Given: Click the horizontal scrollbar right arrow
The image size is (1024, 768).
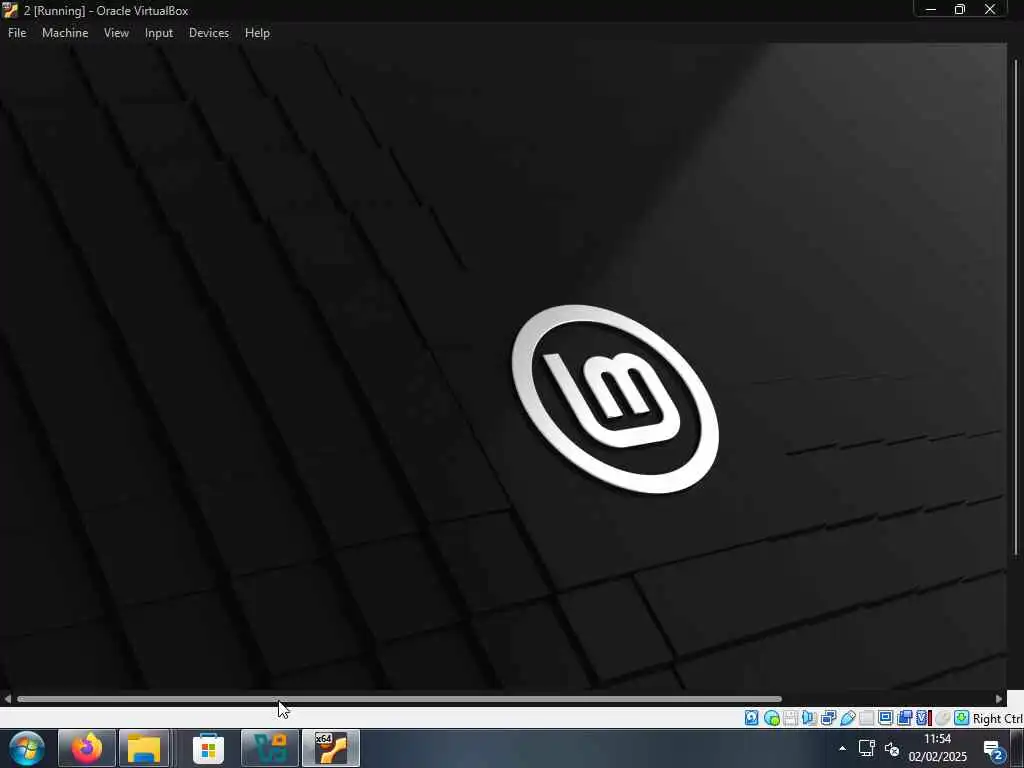Looking at the screenshot, I should (999, 699).
